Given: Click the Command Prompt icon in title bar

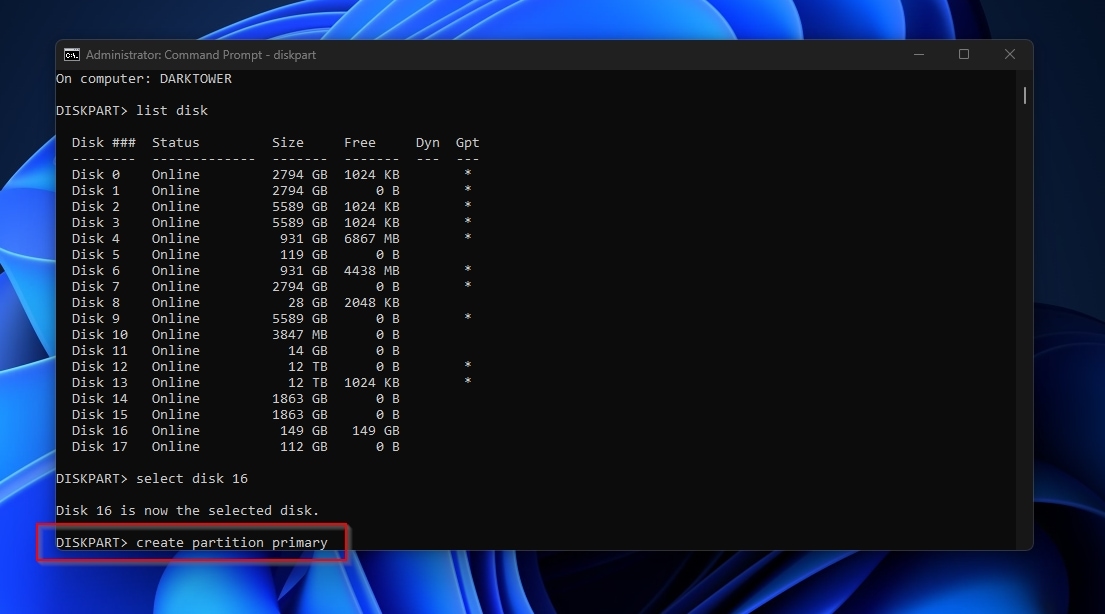Looking at the screenshot, I should tap(71, 55).
